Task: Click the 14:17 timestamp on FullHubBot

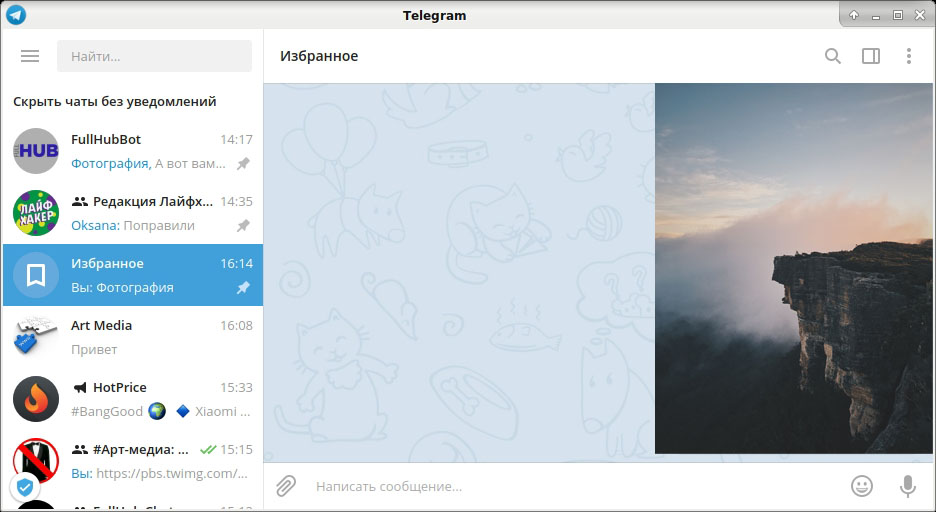Action: [x=236, y=140]
